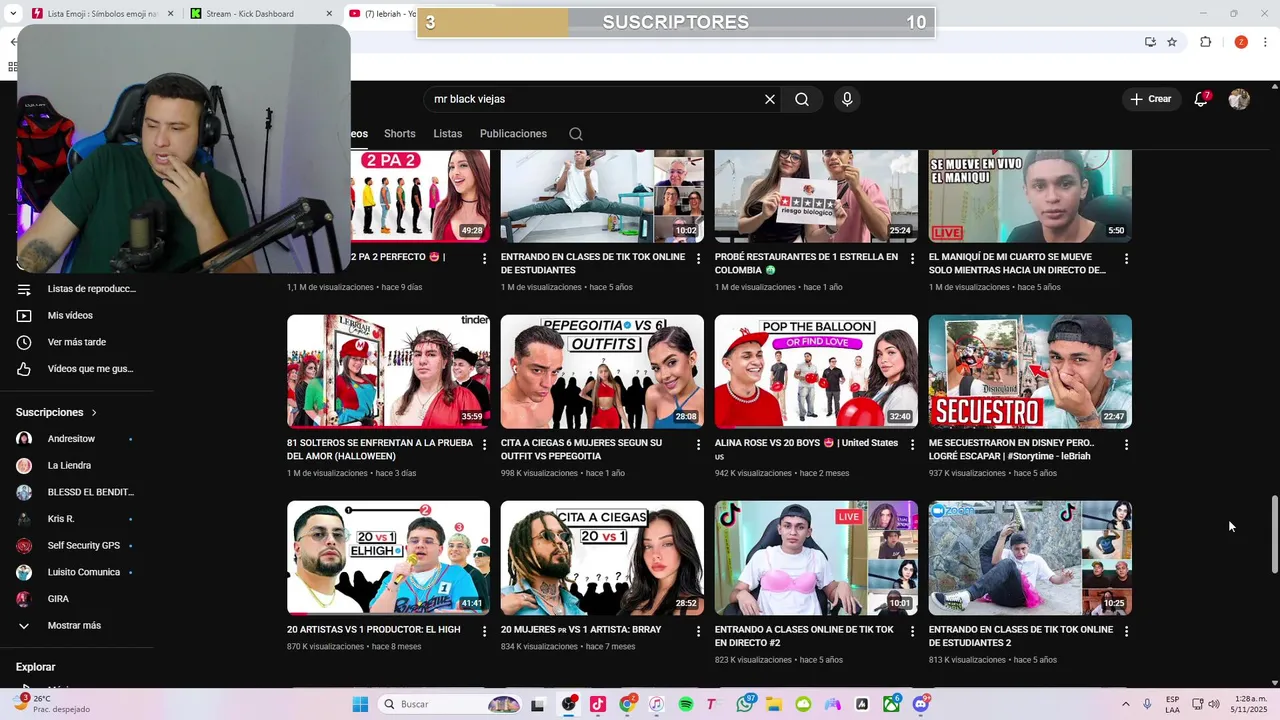
Task: Open PEPEGOITIA VS 6 OUTFITS thumbnail
Action: click(x=602, y=372)
